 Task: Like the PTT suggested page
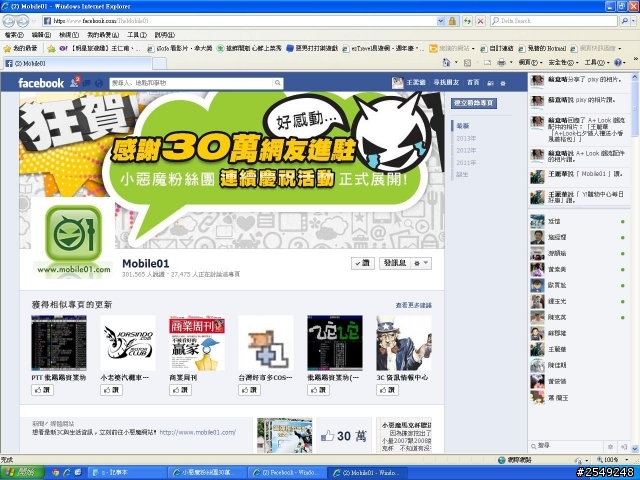click(x=42, y=390)
